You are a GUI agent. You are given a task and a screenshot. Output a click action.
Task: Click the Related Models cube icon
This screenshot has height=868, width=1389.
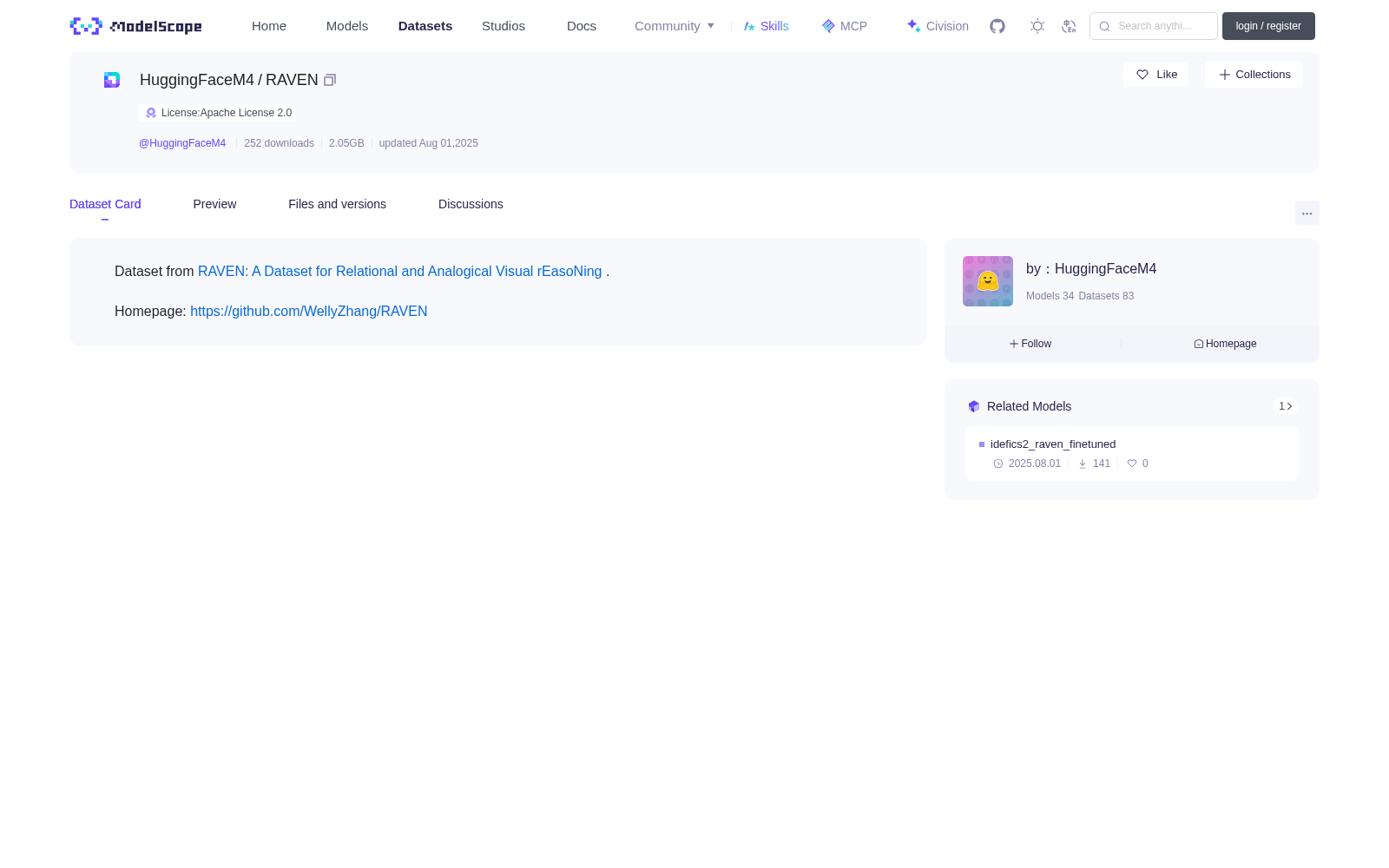click(x=974, y=406)
